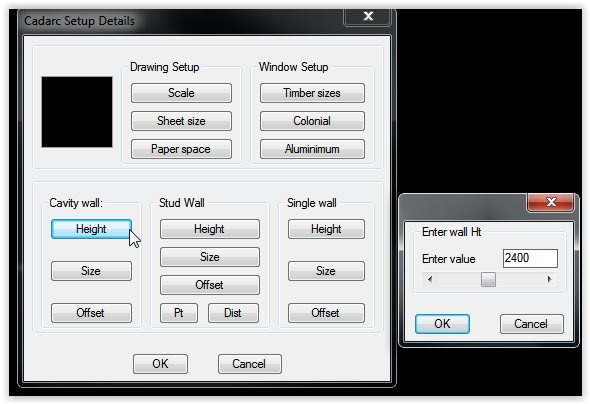
Task: Click the Stud Wall Pt button
Action: pyautogui.click(x=179, y=313)
